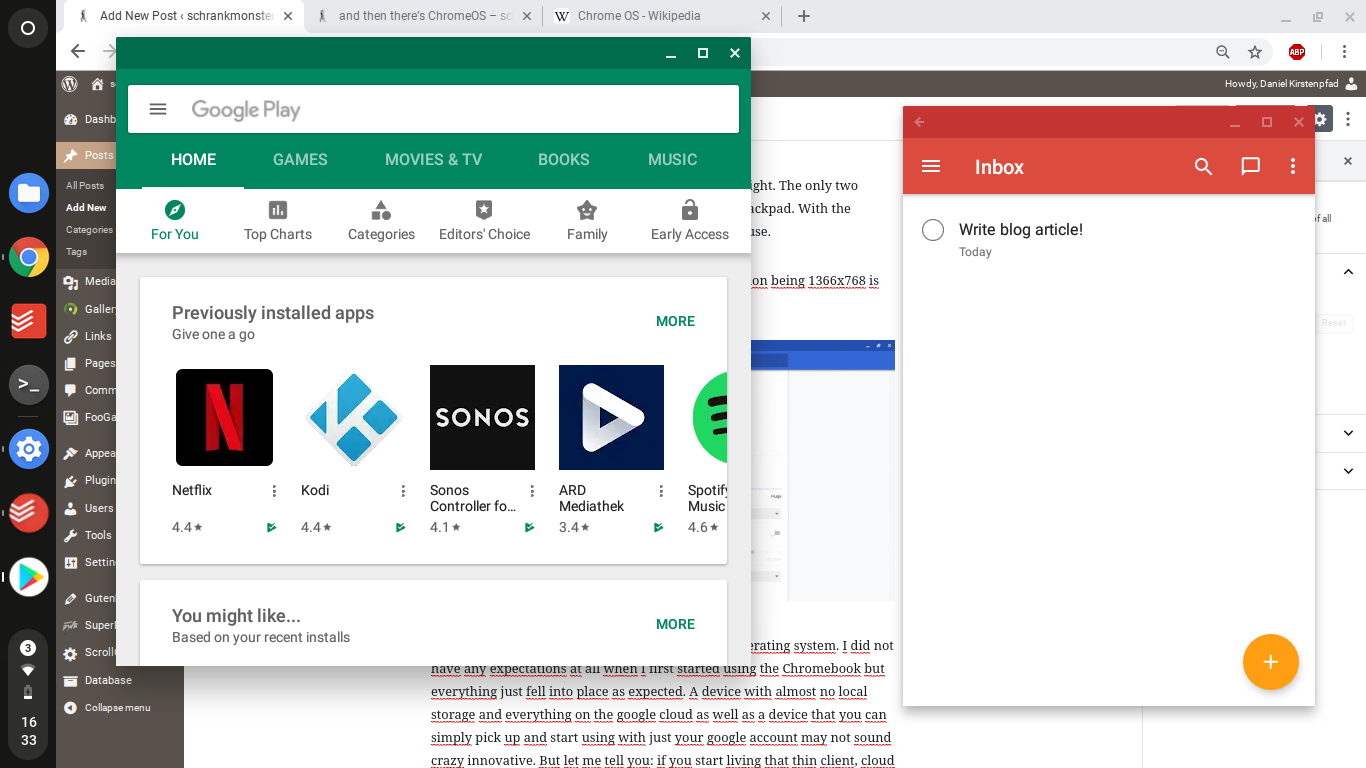The width and height of the screenshot is (1366, 768).
Task: Launch Chrome from the shelf
Action: [29, 258]
